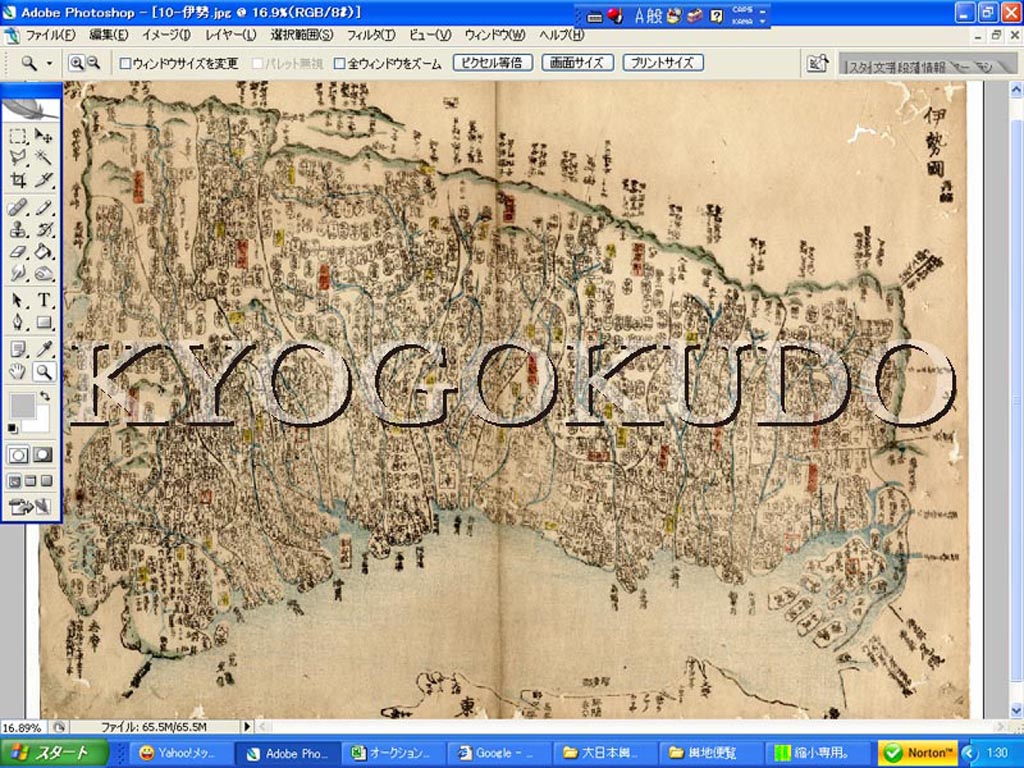Image resolution: width=1024 pixels, height=768 pixels.
Task: Reset to default black and white colors
Action: [13, 428]
